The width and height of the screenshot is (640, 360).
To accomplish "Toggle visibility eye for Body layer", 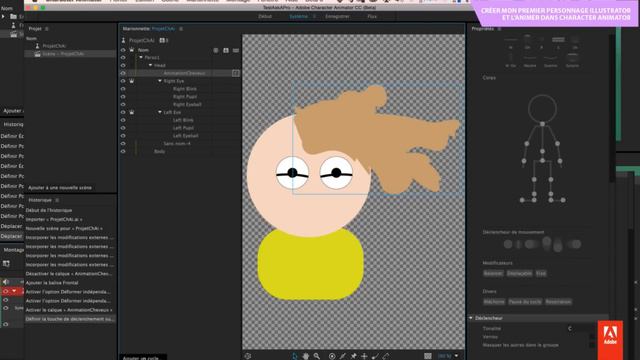I will point(123,151).
